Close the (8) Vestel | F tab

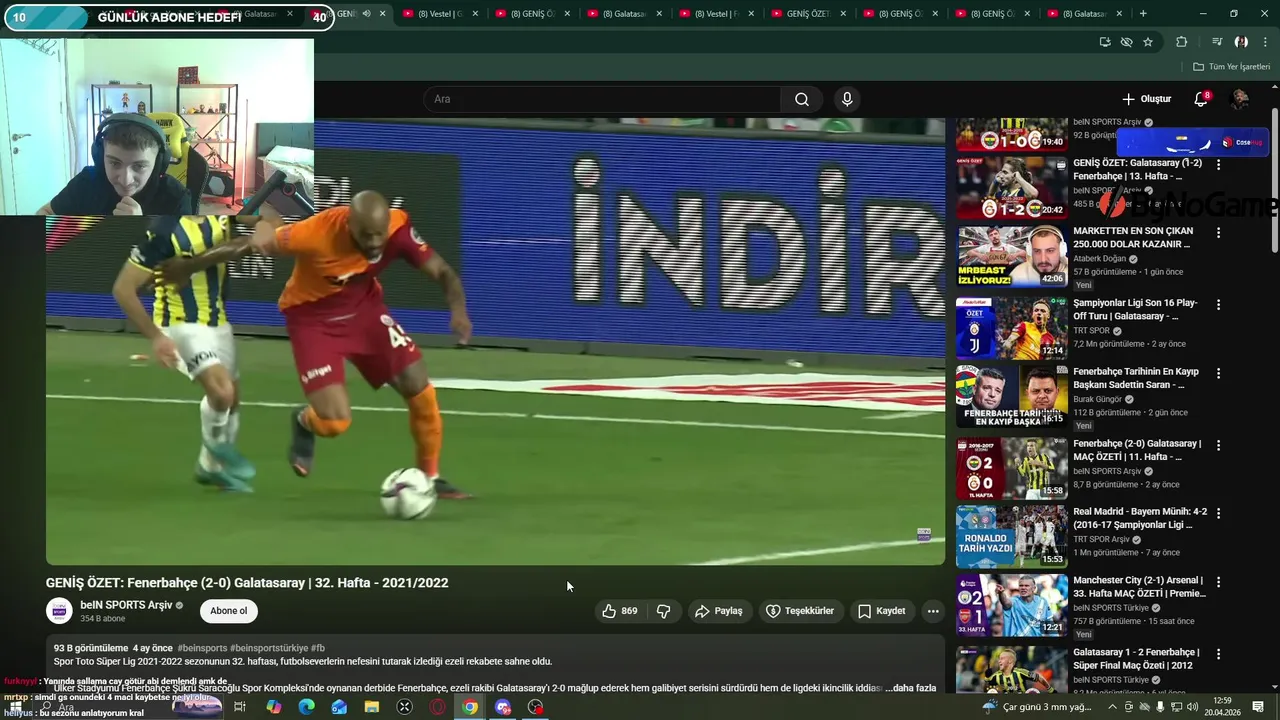[x=751, y=14]
